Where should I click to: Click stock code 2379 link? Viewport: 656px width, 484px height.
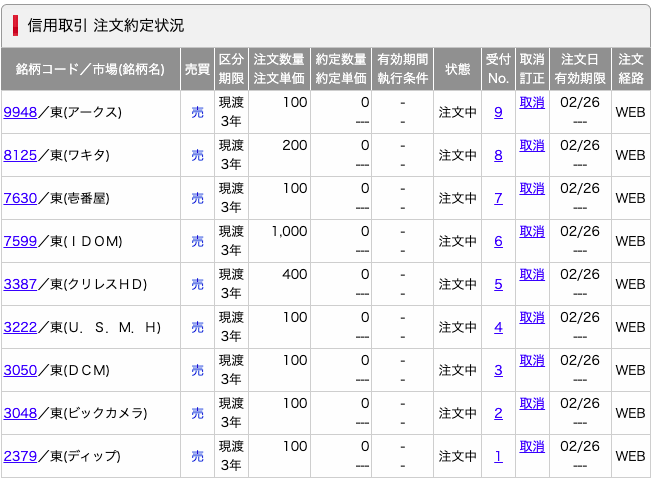tap(20, 456)
